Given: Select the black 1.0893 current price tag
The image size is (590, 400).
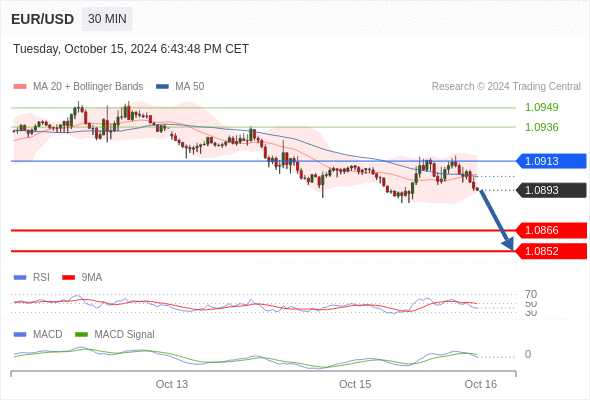Looking at the screenshot, I should [551, 190].
